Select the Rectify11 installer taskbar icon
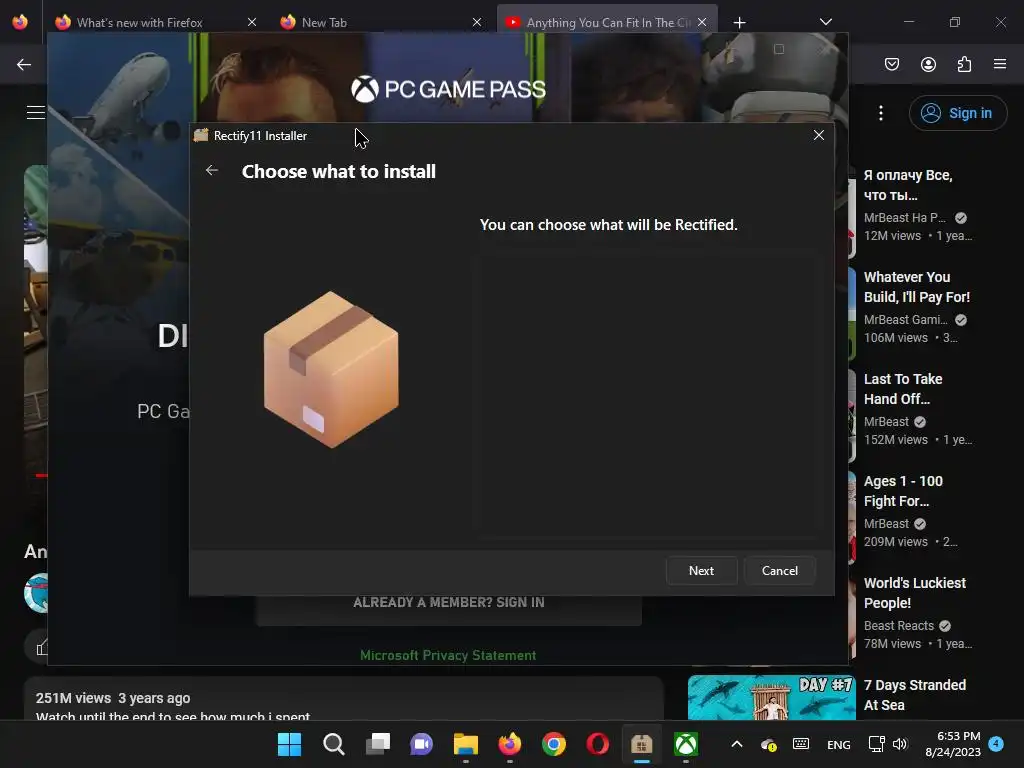1024x768 pixels. 641,744
